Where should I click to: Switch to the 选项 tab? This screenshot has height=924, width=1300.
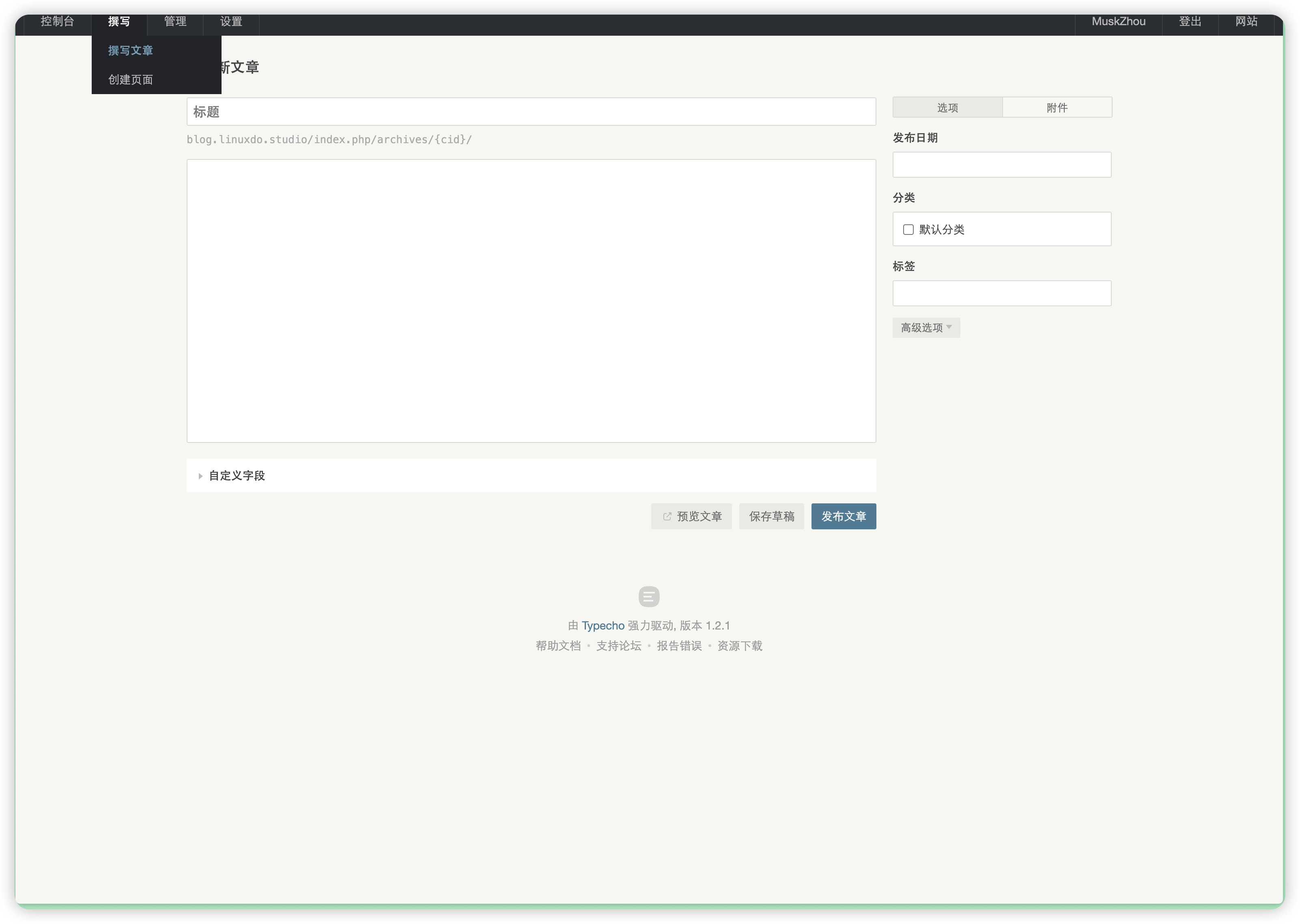coord(948,107)
